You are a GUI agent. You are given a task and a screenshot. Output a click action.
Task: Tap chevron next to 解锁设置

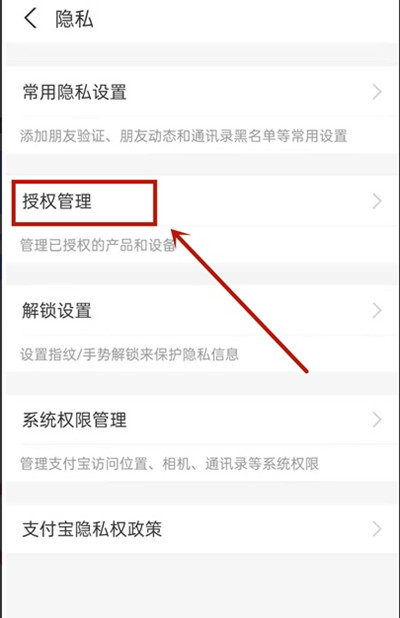coord(377,311)
